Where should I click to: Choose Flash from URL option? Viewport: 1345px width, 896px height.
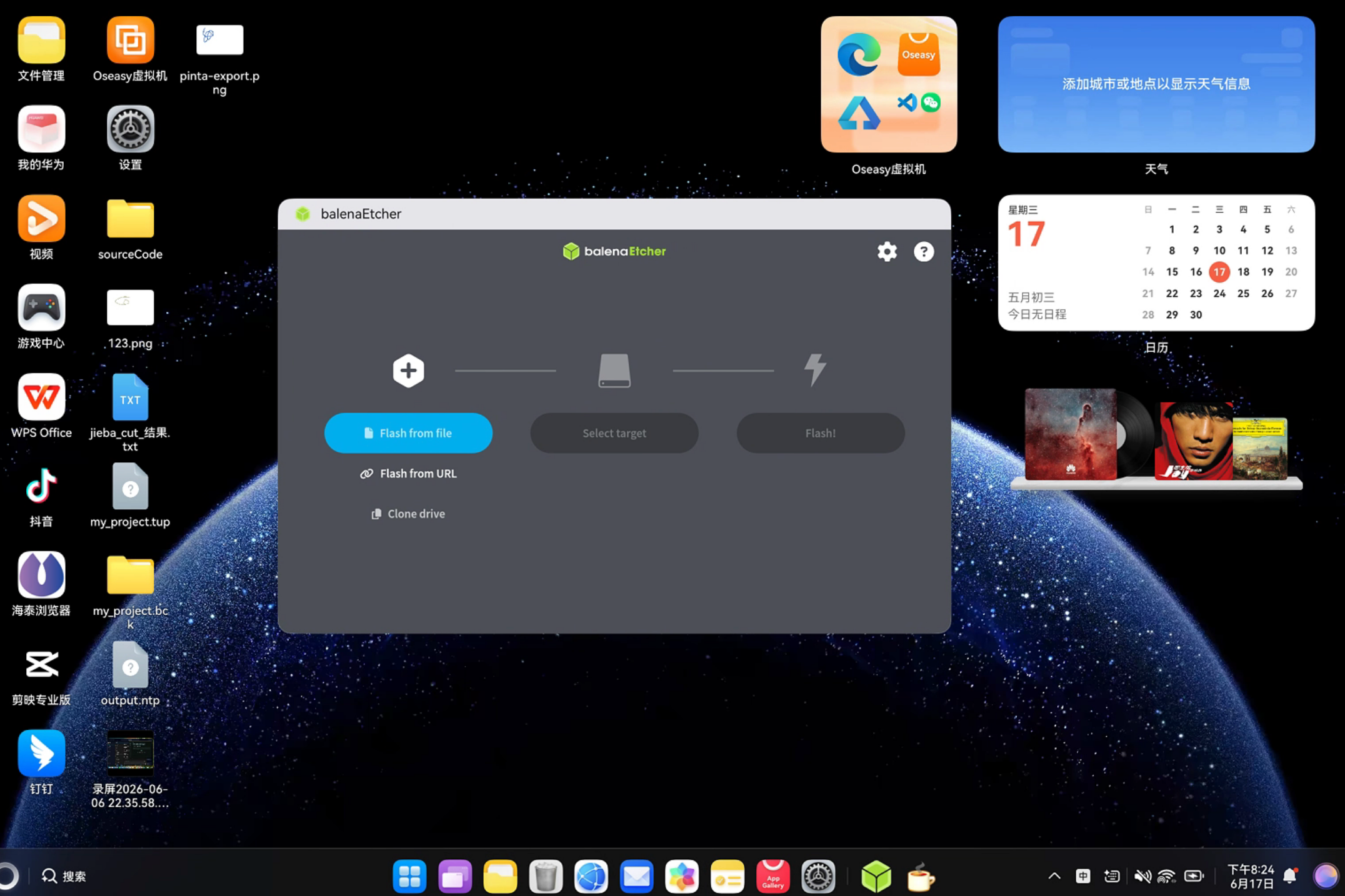tap(408, 474)
